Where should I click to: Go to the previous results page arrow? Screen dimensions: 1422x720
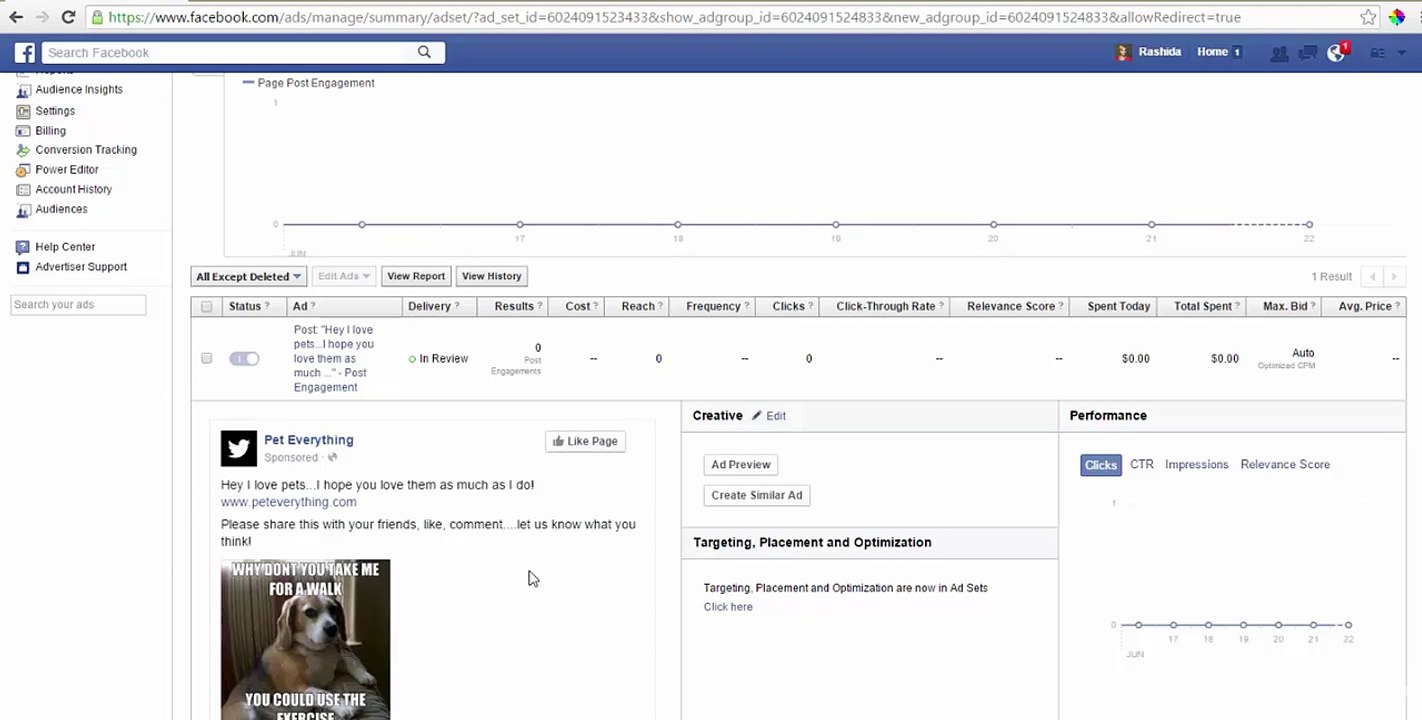coord(1373,277)
